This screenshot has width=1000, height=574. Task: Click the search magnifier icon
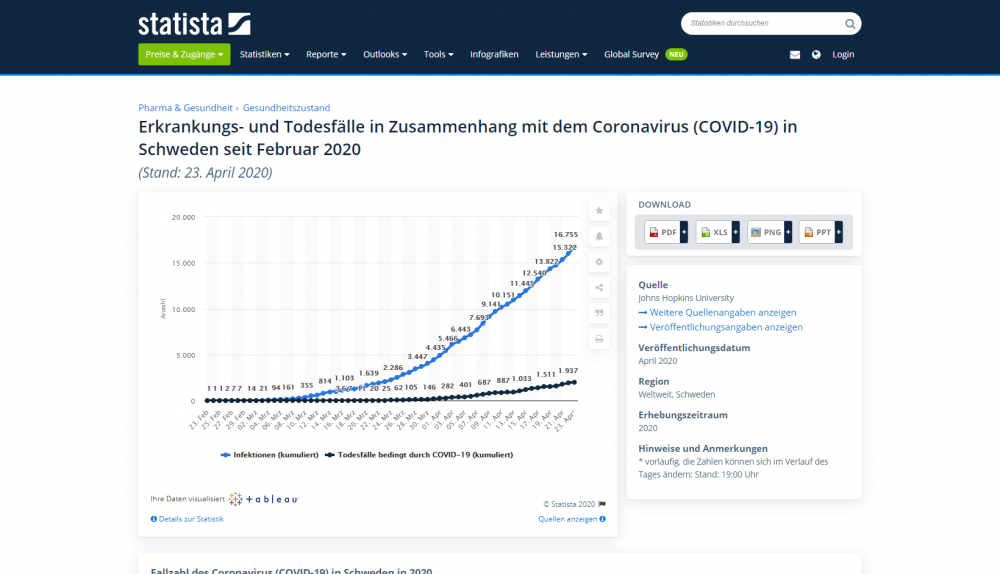tap(850, 24)
